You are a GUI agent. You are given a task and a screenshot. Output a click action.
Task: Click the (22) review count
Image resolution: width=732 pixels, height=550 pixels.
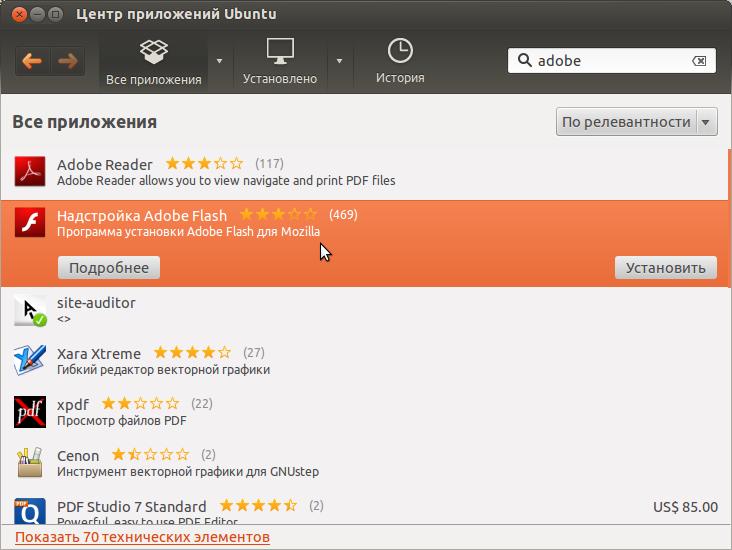click(x=202, y=403)
